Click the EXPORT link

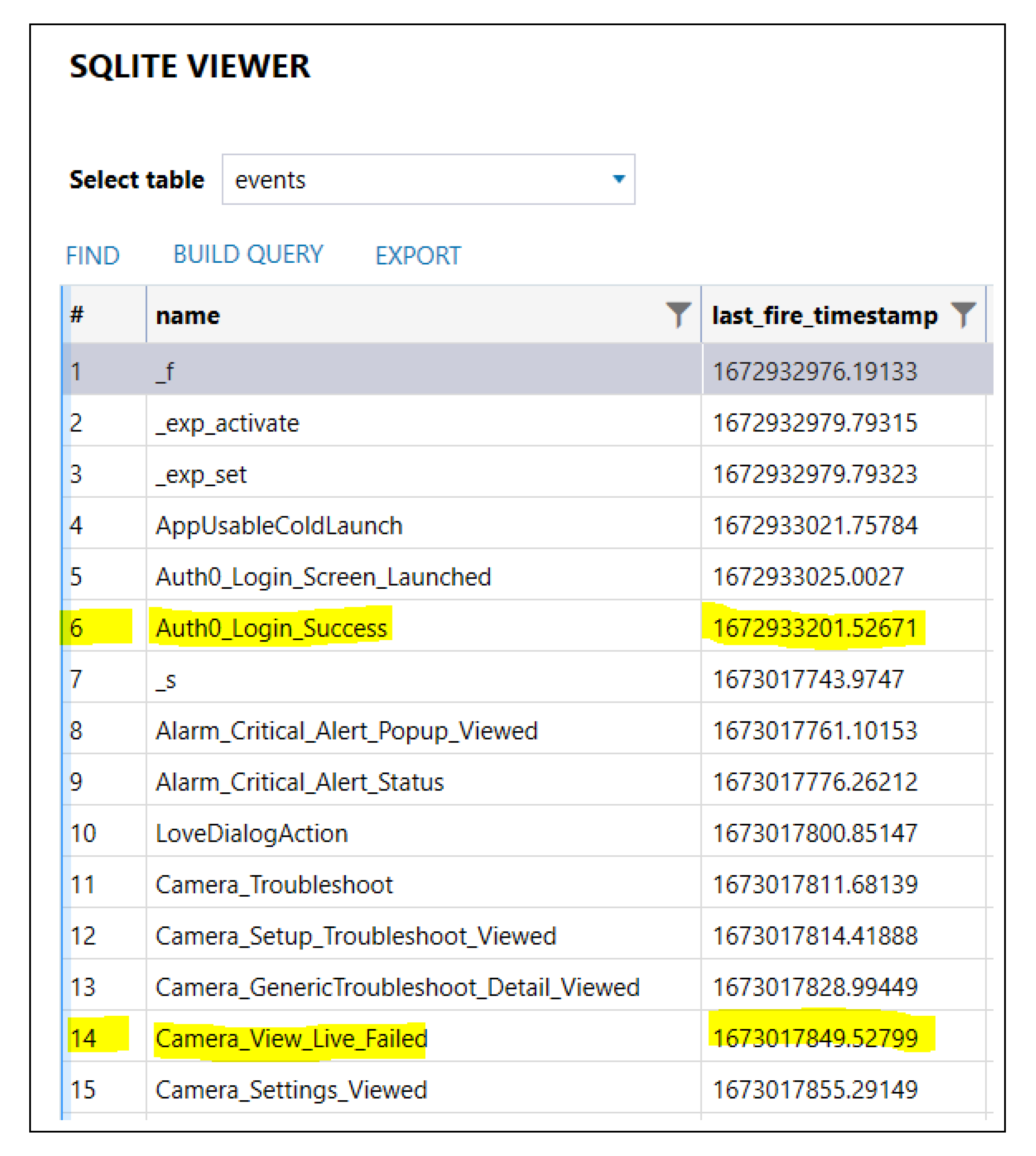click(418, 255)
